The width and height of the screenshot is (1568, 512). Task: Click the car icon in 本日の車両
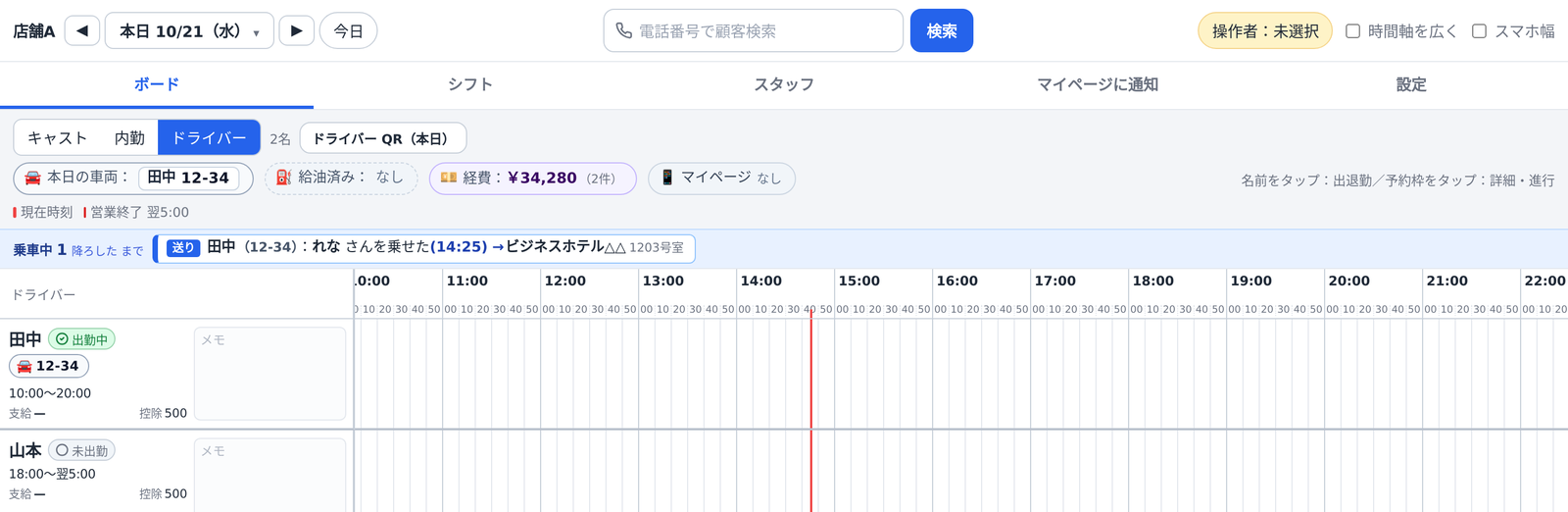tap(32, 178)
